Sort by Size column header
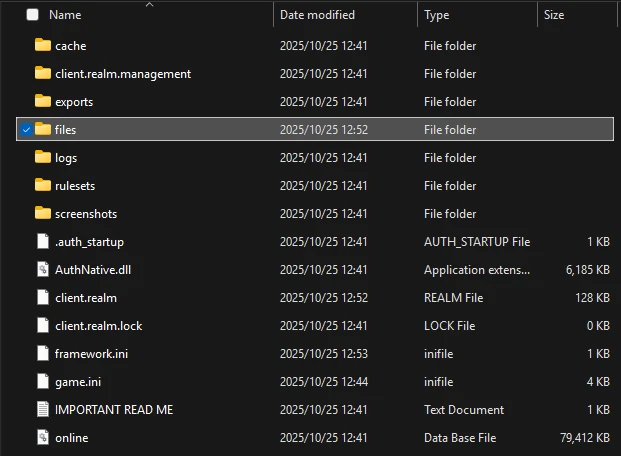The image size is (621, 456). click(554, 15)
